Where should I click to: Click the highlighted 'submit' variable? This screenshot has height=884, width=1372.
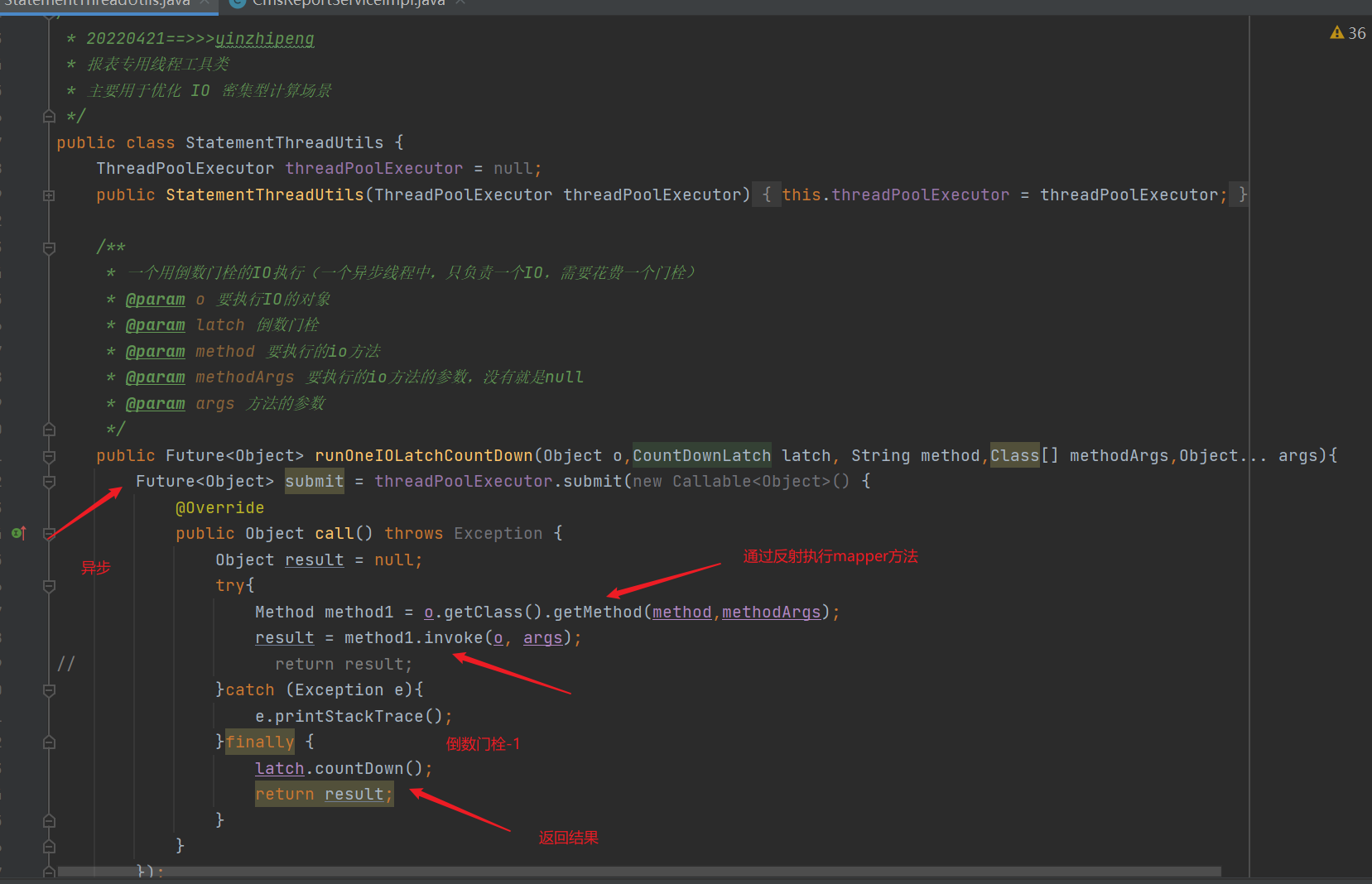(x=315, y=481)
